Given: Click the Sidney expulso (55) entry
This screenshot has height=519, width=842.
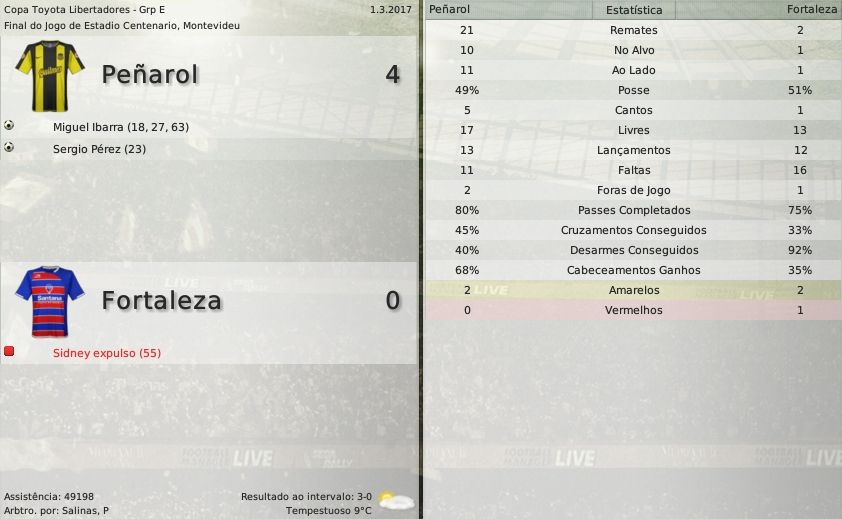Looking at the screenshot, I should click(x=107, y=353).
